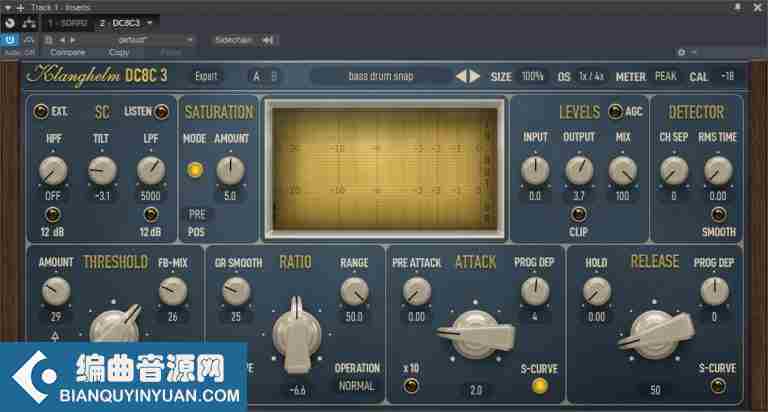Open the OPERATION NORMAL selector
Viewport: 768px width, 412px height.
click(357, 386)
